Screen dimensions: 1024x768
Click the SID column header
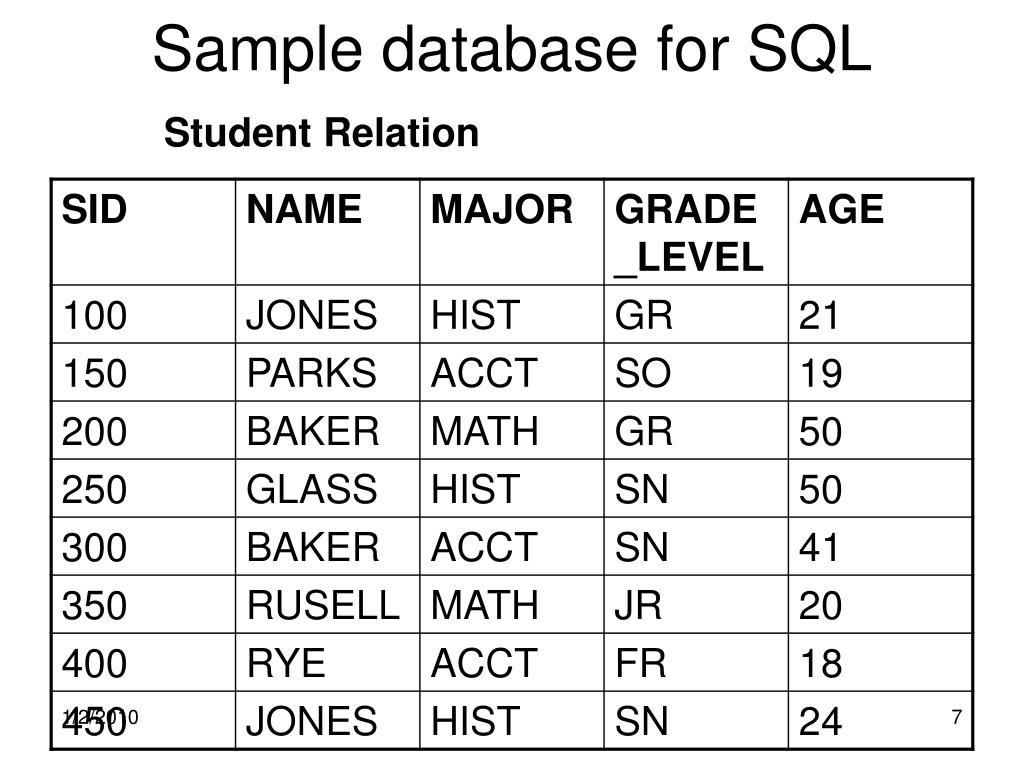click(x=95, y=211)
